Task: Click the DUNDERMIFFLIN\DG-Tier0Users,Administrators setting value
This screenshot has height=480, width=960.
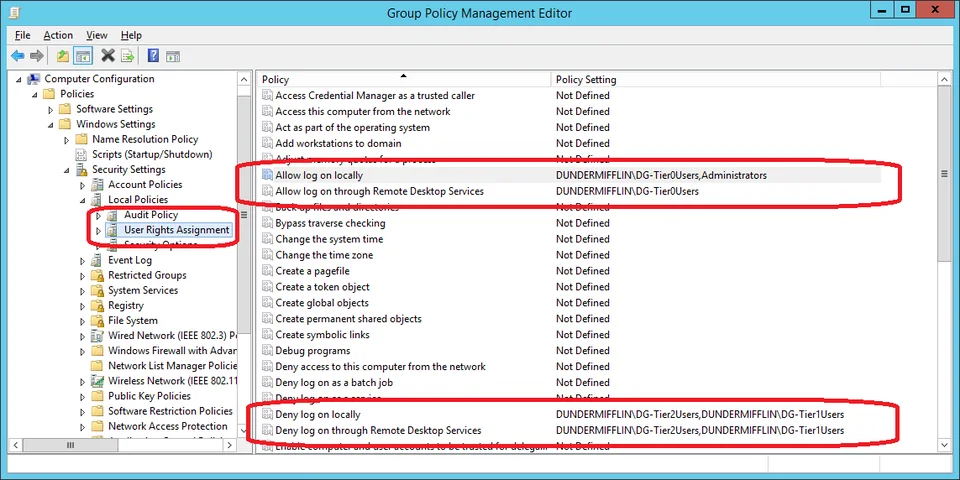Action: tap(661, 176)
